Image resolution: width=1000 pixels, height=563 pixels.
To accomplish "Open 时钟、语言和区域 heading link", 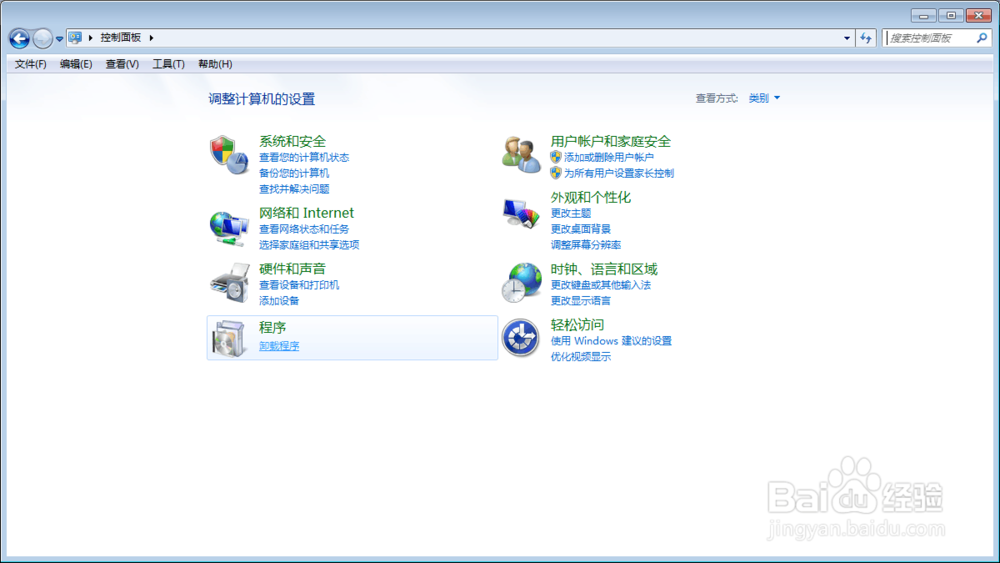I will [x=604, y=269].
